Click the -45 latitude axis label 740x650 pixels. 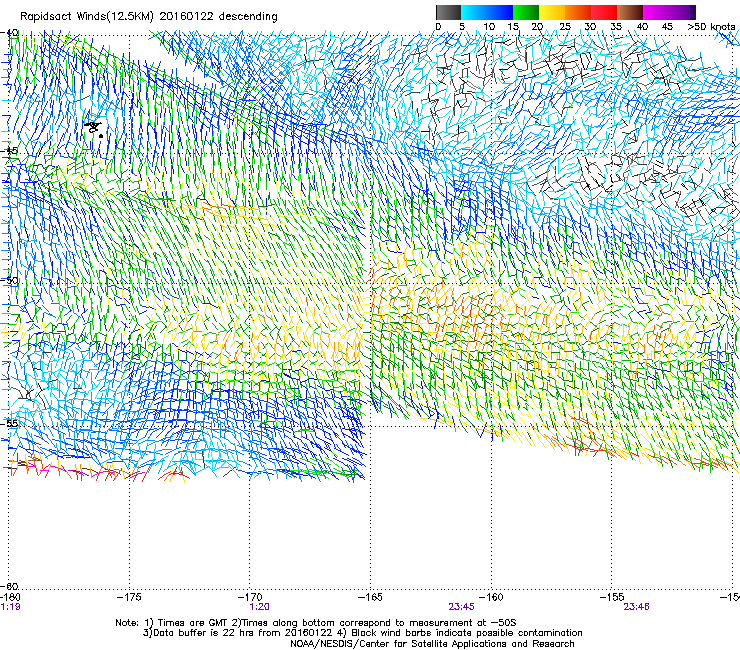pyautogui.click(x=9, y=151)
